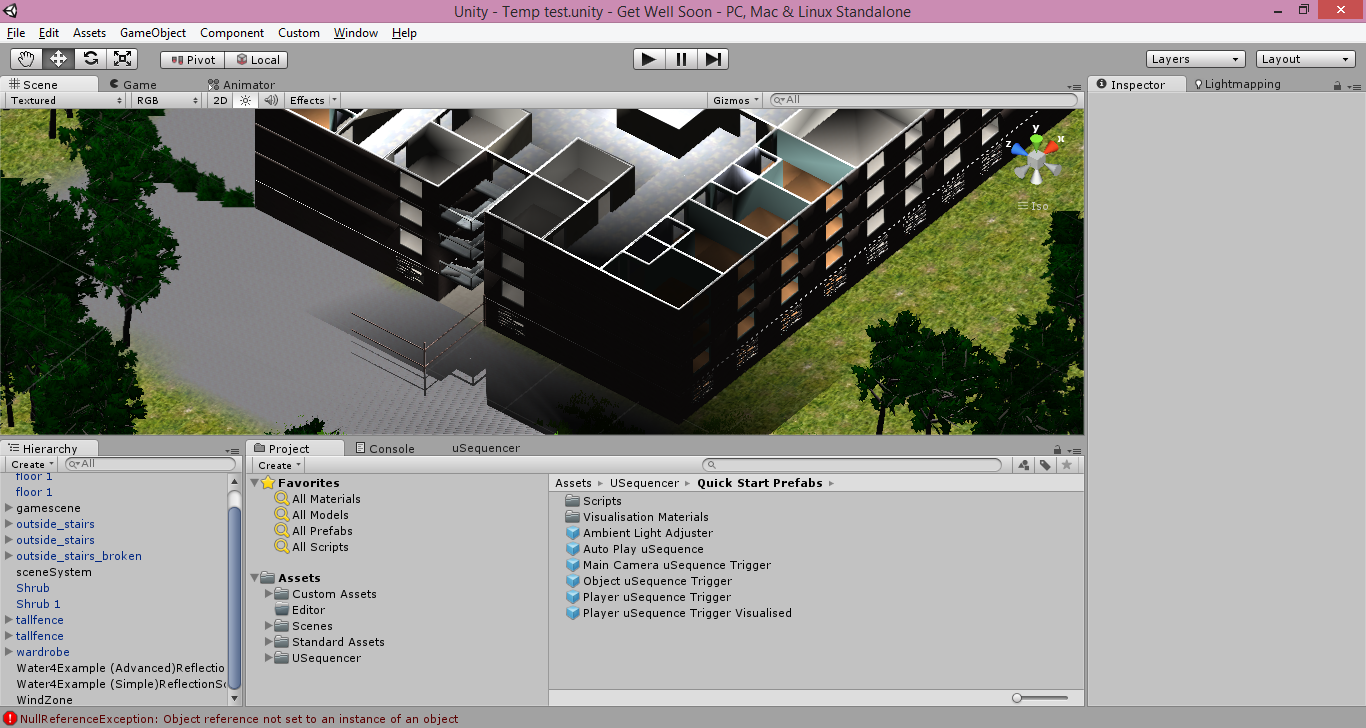Open Project Create dropdown

click(x=278, y=465)
